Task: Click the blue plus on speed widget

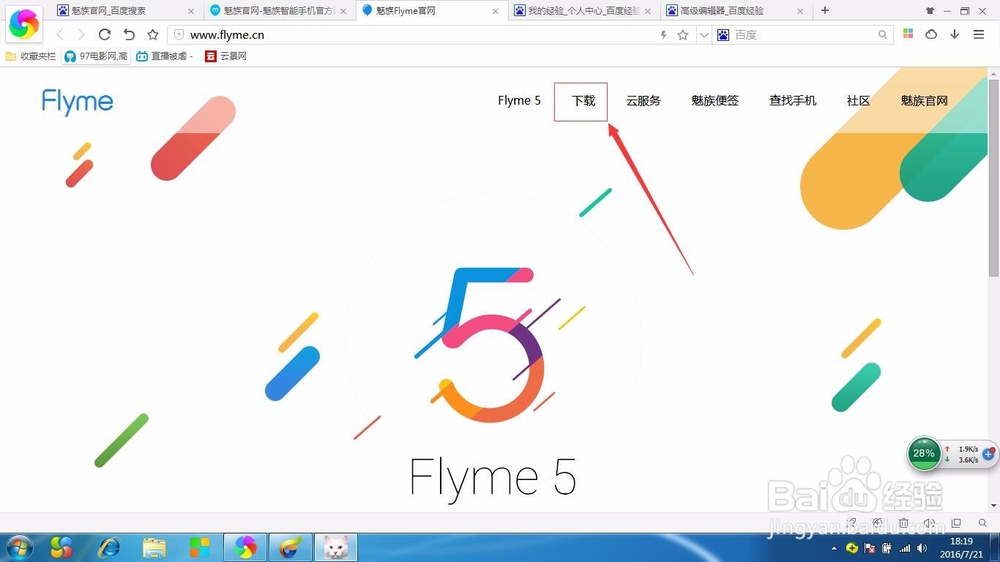Action: pyautogui.click(x=989, y=454)
